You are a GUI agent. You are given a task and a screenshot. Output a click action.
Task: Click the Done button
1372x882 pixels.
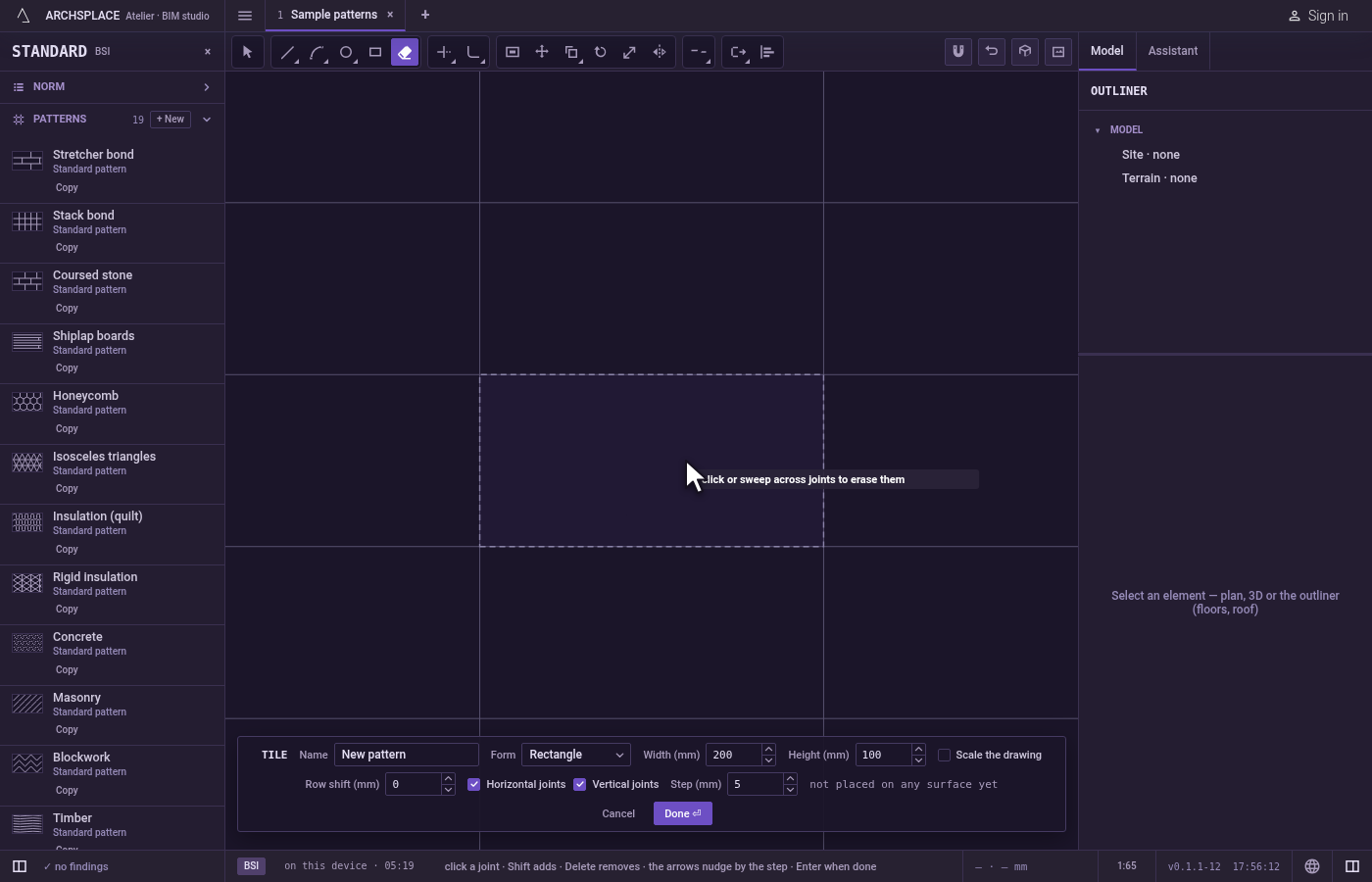pyautogui.click(x=683, y=813)
